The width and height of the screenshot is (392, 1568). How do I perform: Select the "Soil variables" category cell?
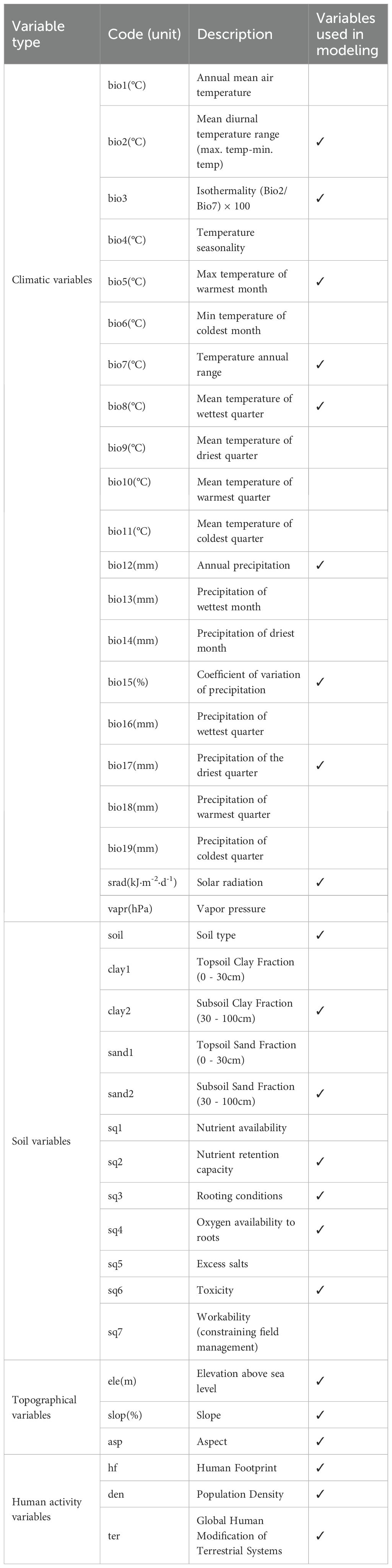coord(41,1141)
